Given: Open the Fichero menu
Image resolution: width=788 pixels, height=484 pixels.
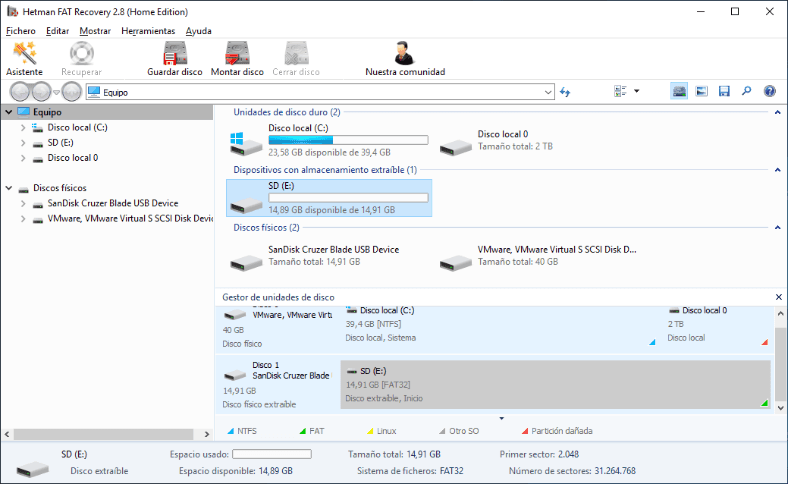Looking at the screenshot, I should 21,31.
